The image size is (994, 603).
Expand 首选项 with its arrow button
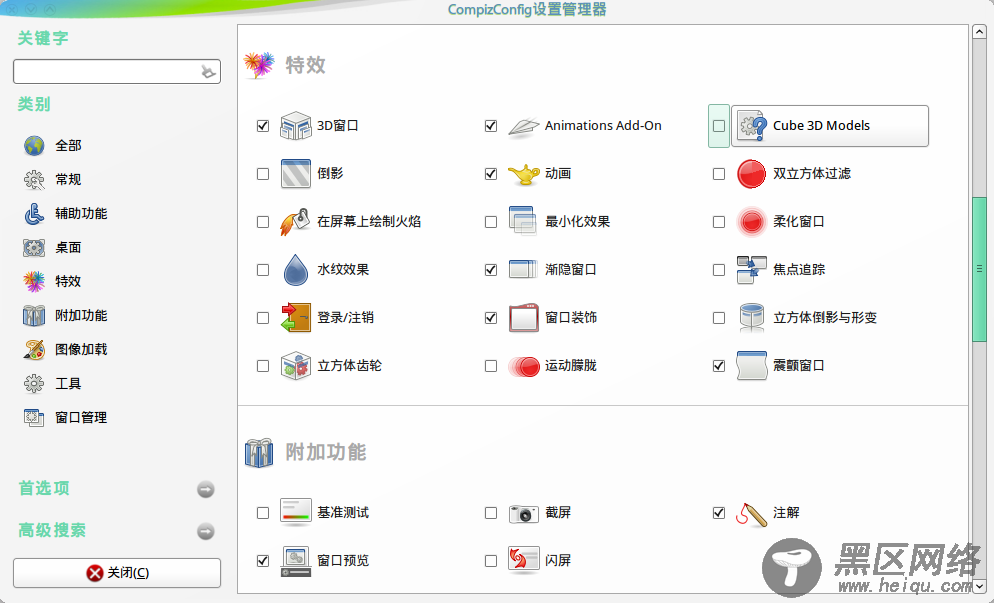point(205,490)
